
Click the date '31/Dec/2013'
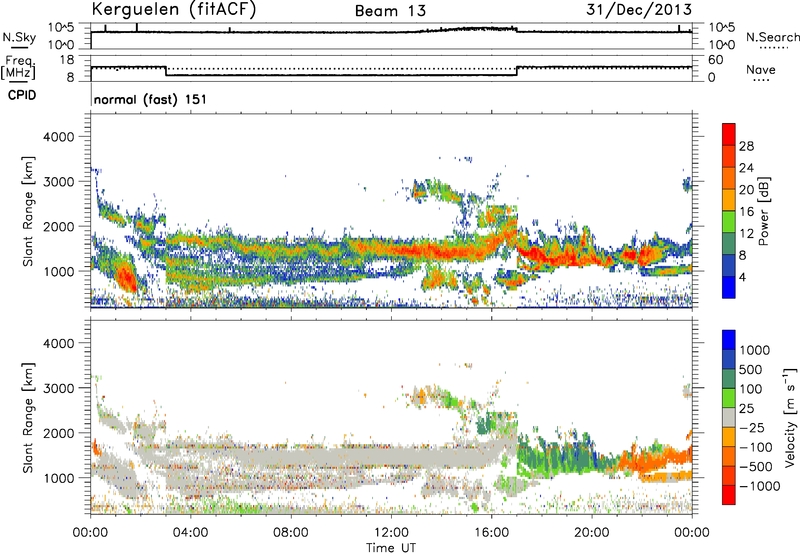pyautogui.click(x=639, y=9)
